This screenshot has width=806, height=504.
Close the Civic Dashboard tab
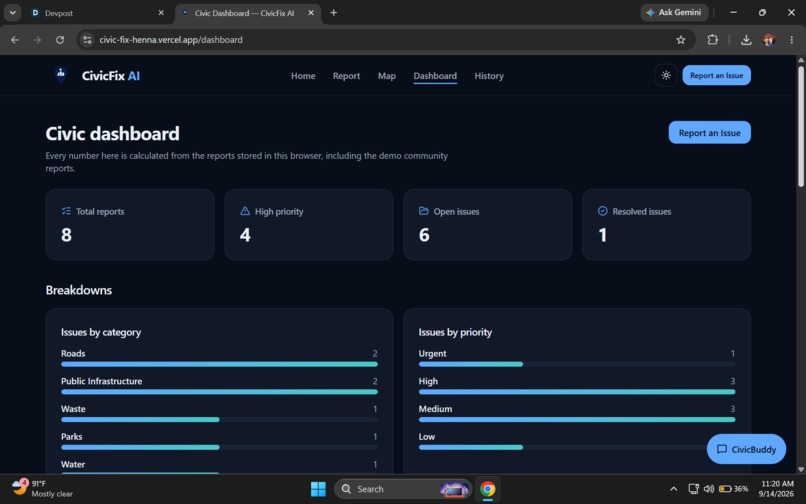click(311, 13)
